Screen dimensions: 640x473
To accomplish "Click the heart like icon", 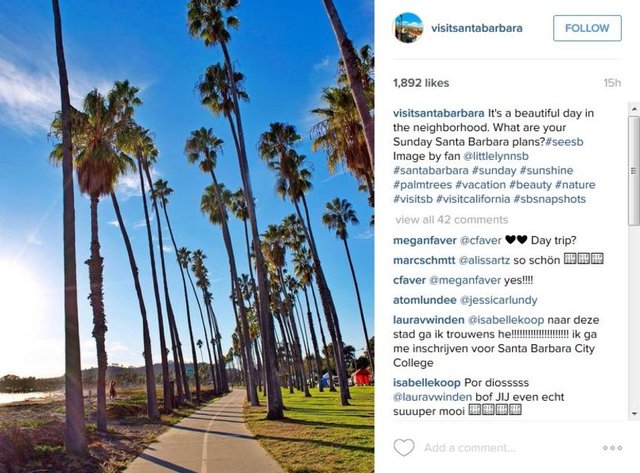I will (403, 447).
